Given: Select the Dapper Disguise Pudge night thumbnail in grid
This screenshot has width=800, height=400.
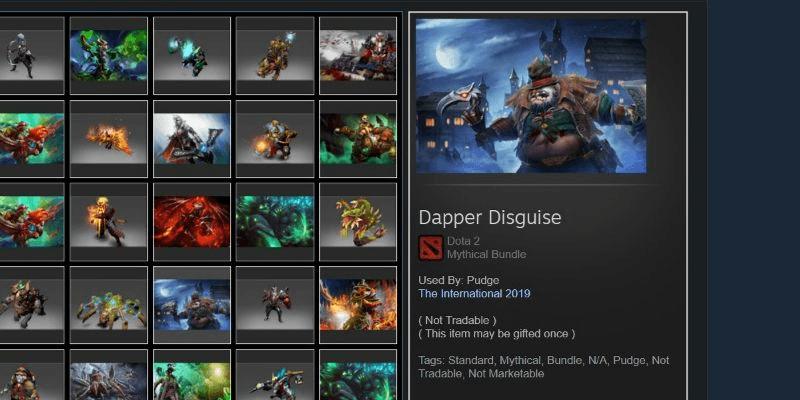Looking at the screenshot, I should click(192, 305).
